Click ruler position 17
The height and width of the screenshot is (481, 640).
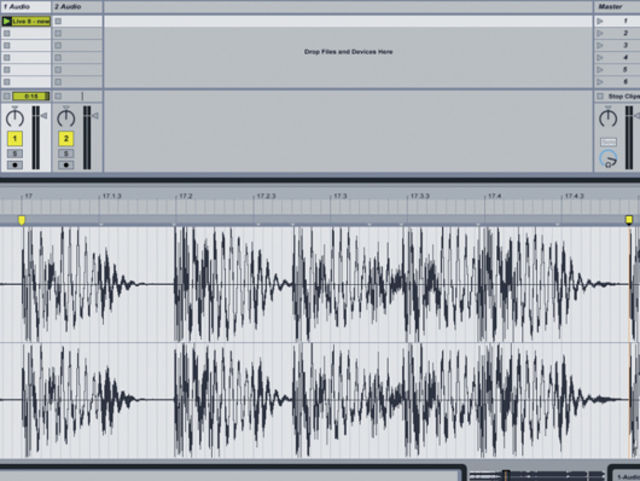pyautogui.click(x=28, y=196)
